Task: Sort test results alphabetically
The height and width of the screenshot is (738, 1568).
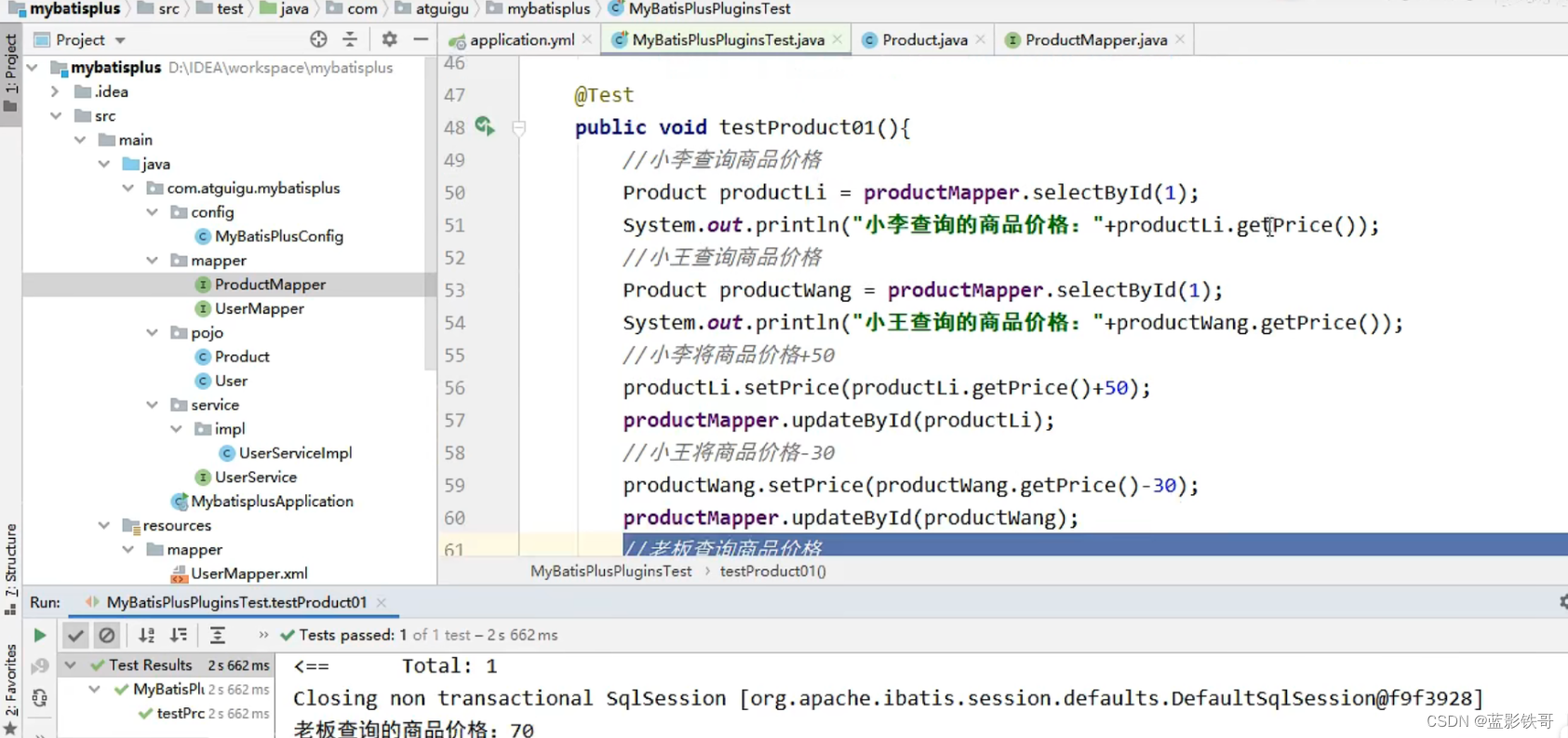Action: (x=146, y=635)
